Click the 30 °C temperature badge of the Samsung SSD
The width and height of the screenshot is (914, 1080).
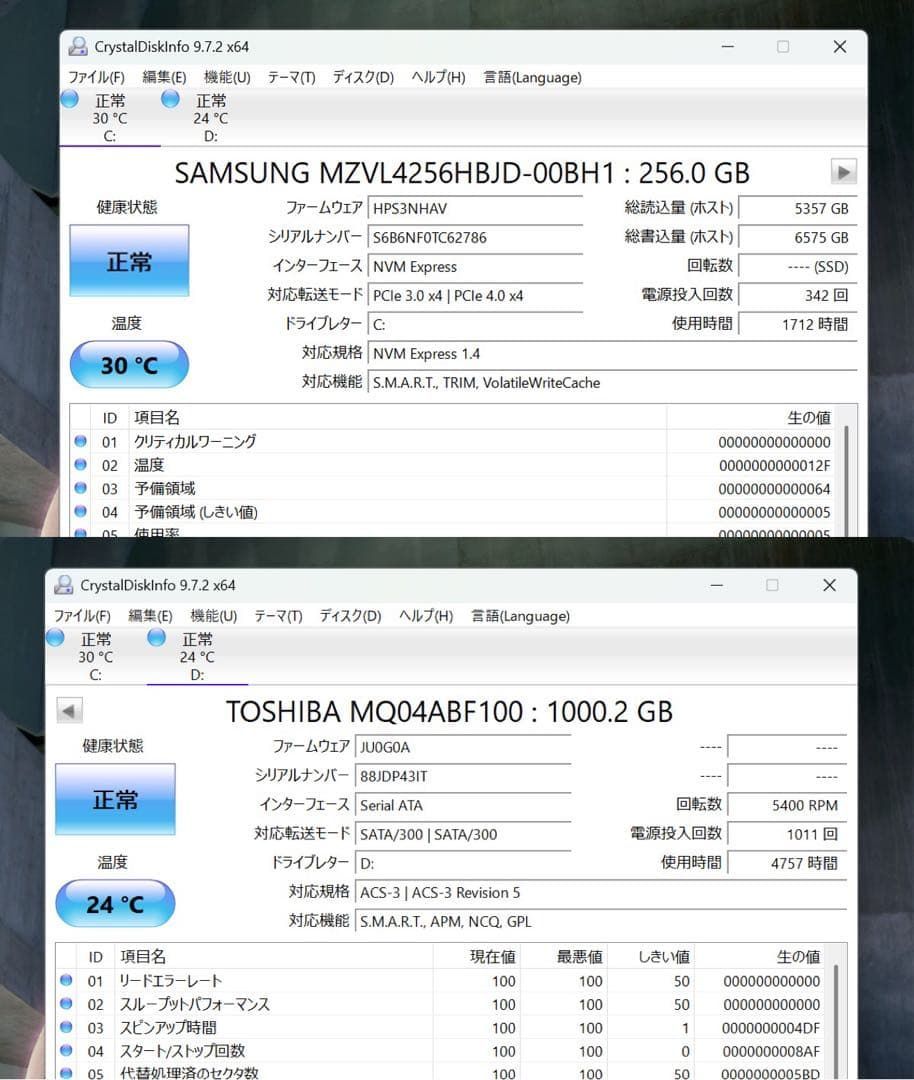pos(128,364)
